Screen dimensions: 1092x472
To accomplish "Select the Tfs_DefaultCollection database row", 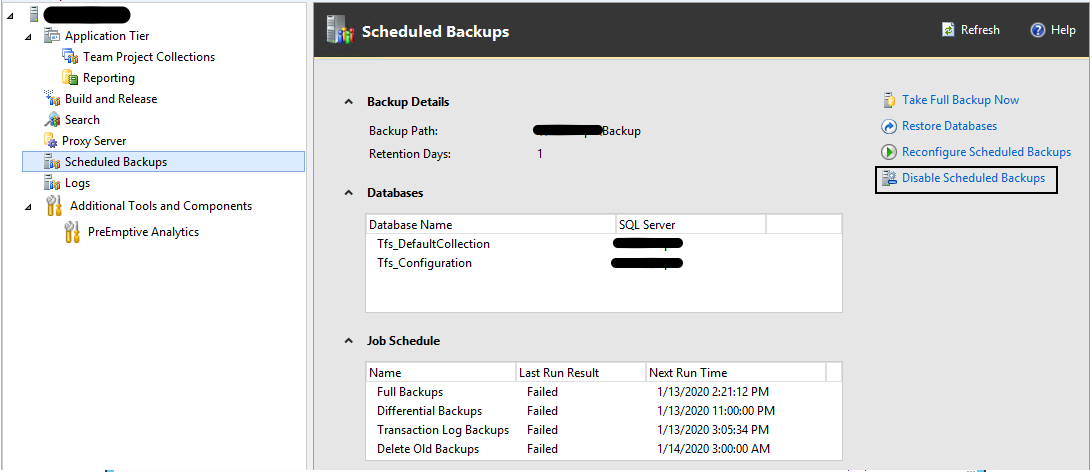I will (x=604, y=244).
